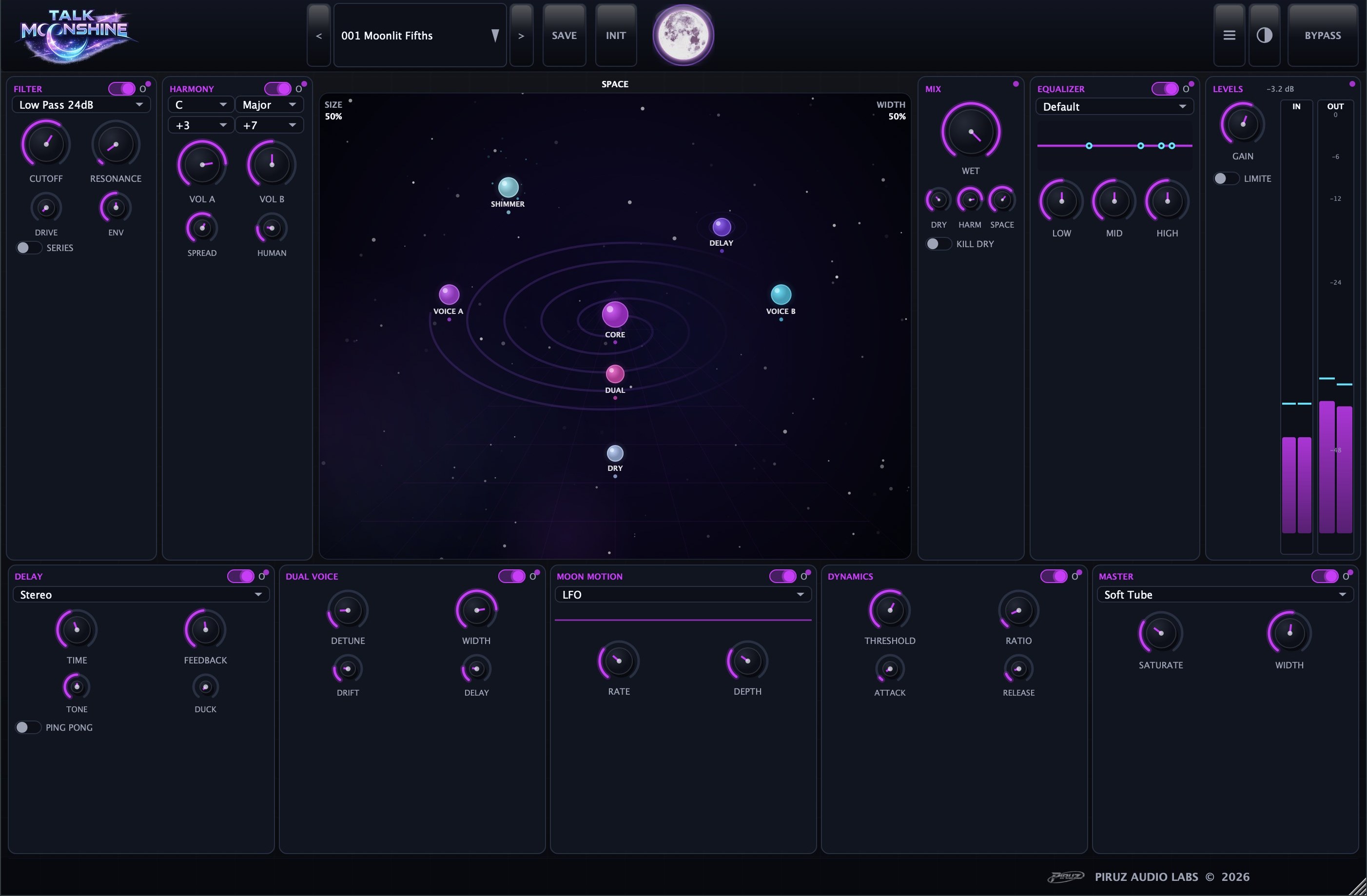Open the harmony key C dropdown

coord(201,105)
